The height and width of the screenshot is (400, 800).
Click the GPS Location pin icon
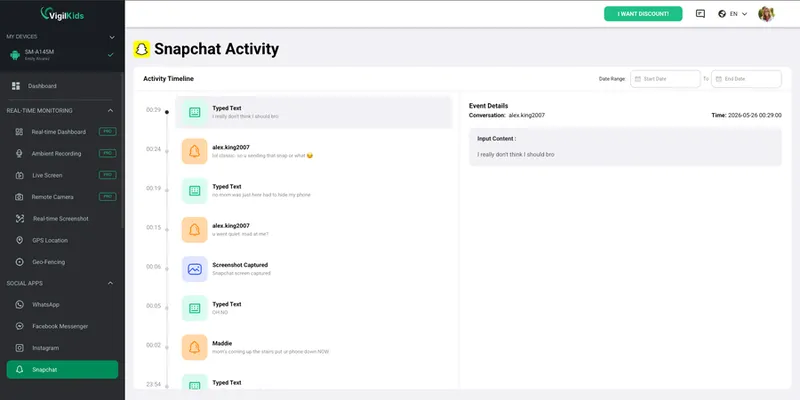(x=19, y=240)
